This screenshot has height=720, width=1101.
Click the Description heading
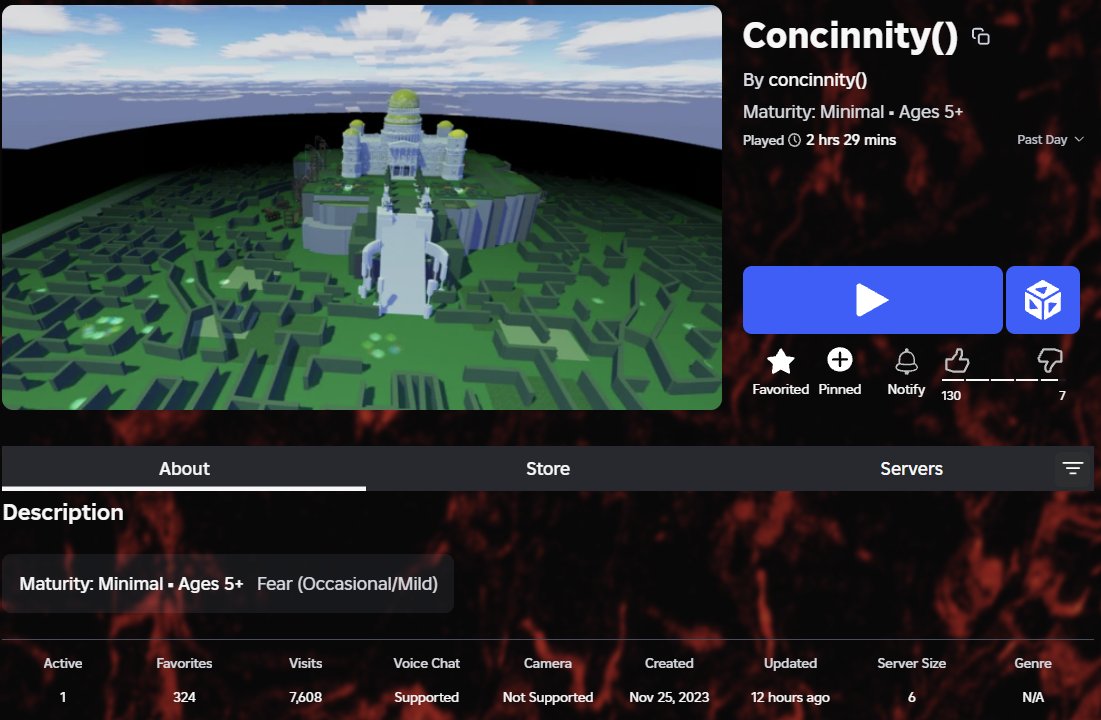pyautogui.click(x=63, y=512)
